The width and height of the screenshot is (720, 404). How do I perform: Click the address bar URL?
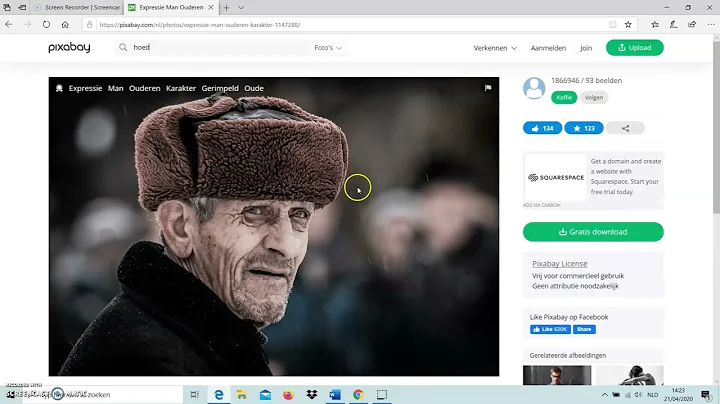point(200,25)
